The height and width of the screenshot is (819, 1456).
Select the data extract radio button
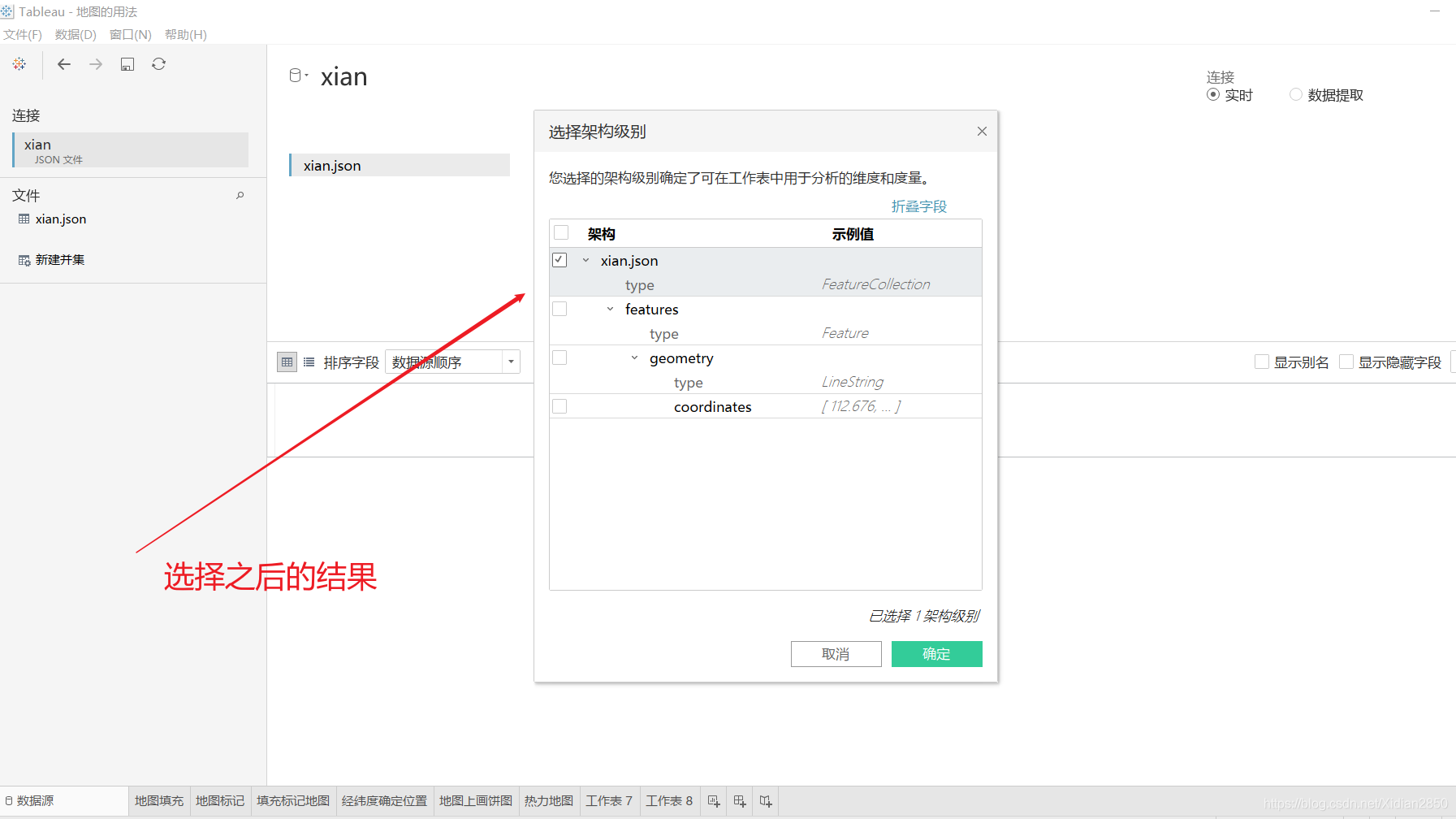click(1296, 95)
